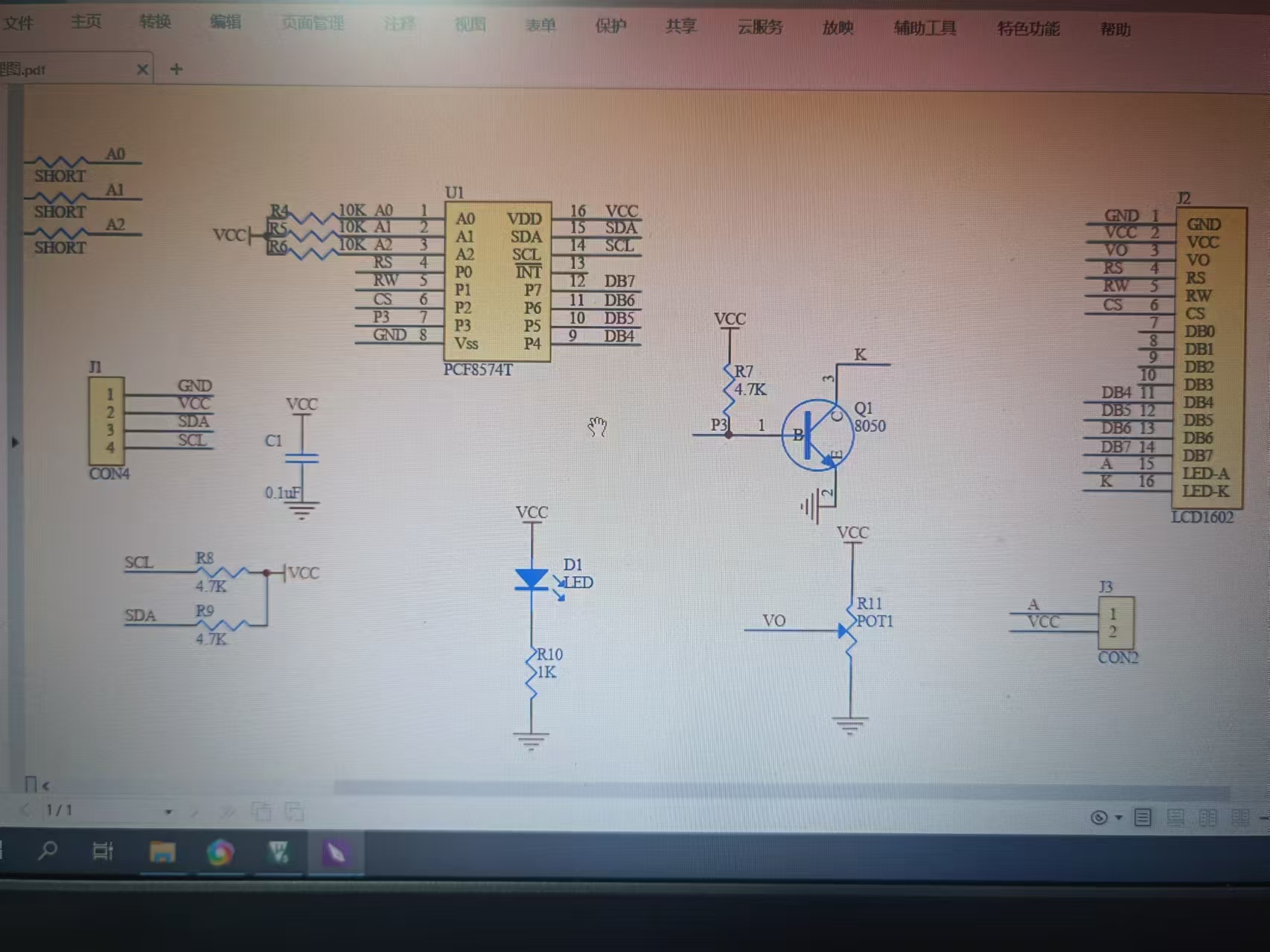Select single page view icon

[x=1143, y=818]
